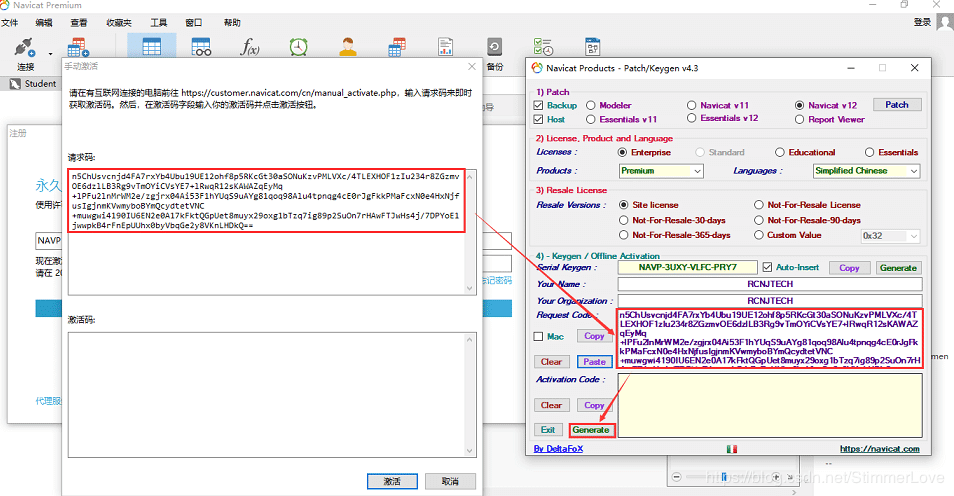The image size is (954, 496).
Task: Click the Exit button in Keygen
Action: click(548, 430)
